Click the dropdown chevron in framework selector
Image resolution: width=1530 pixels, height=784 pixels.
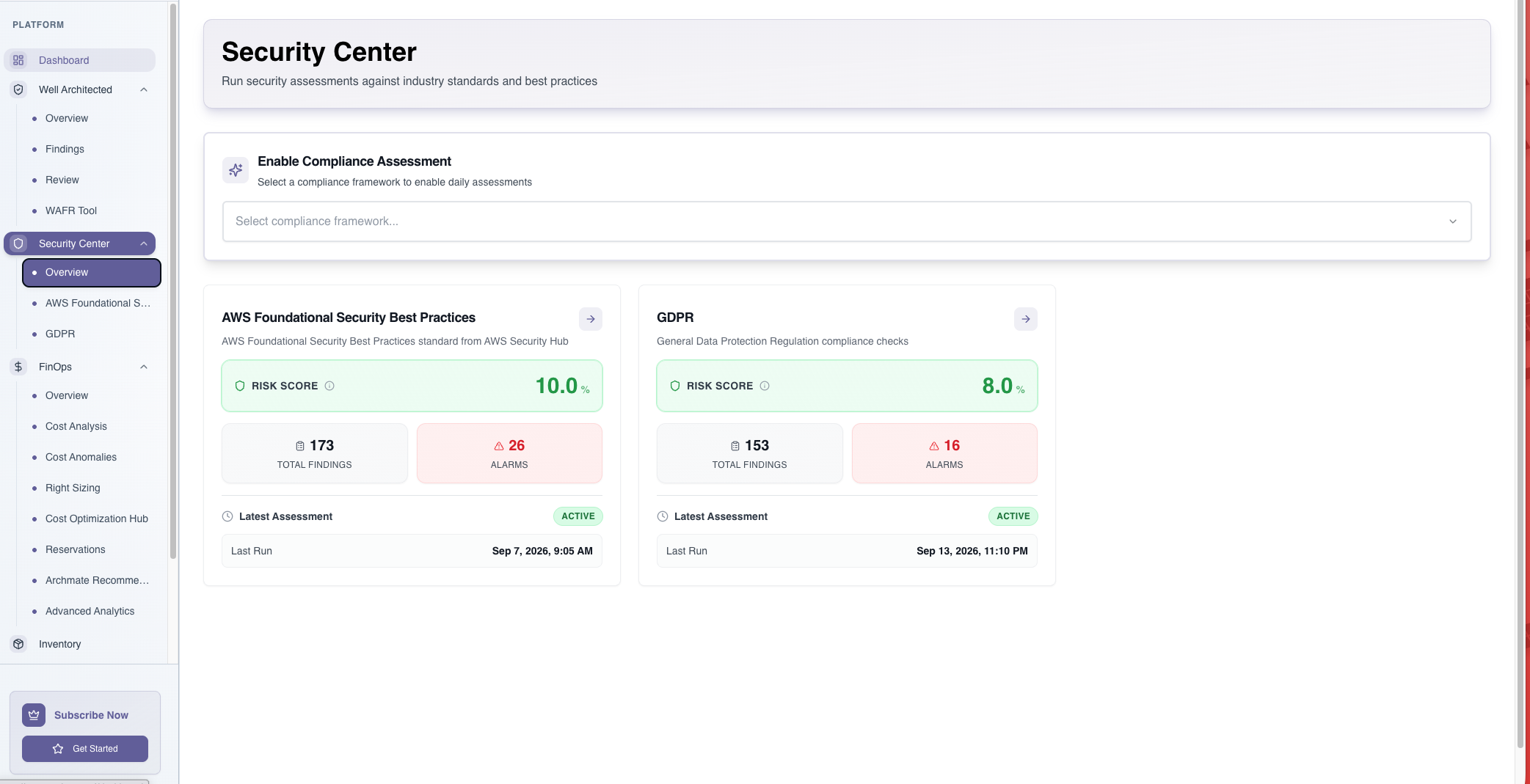point(1452,221)
